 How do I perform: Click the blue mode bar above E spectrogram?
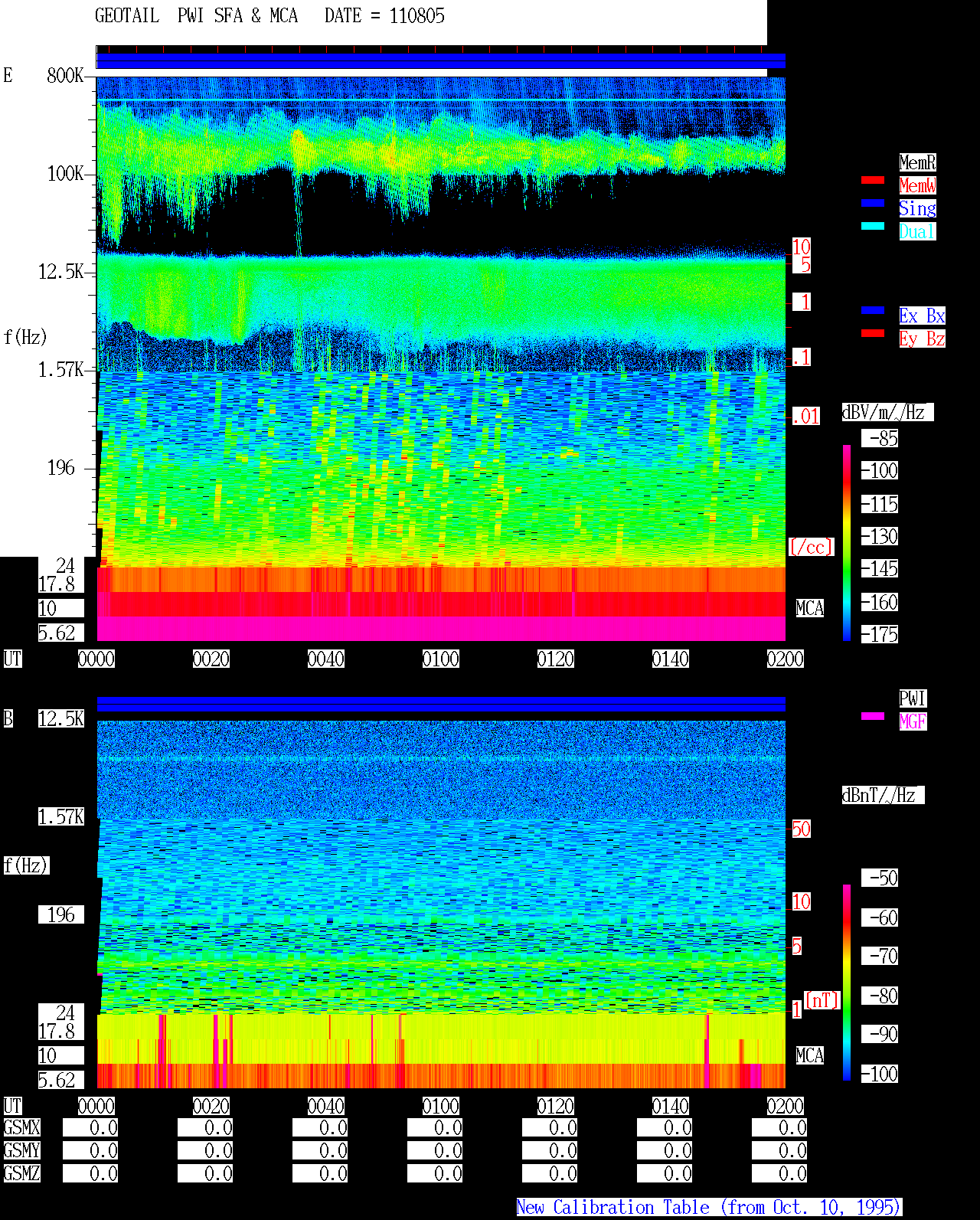pyautogui.click(x=441, y=61)
